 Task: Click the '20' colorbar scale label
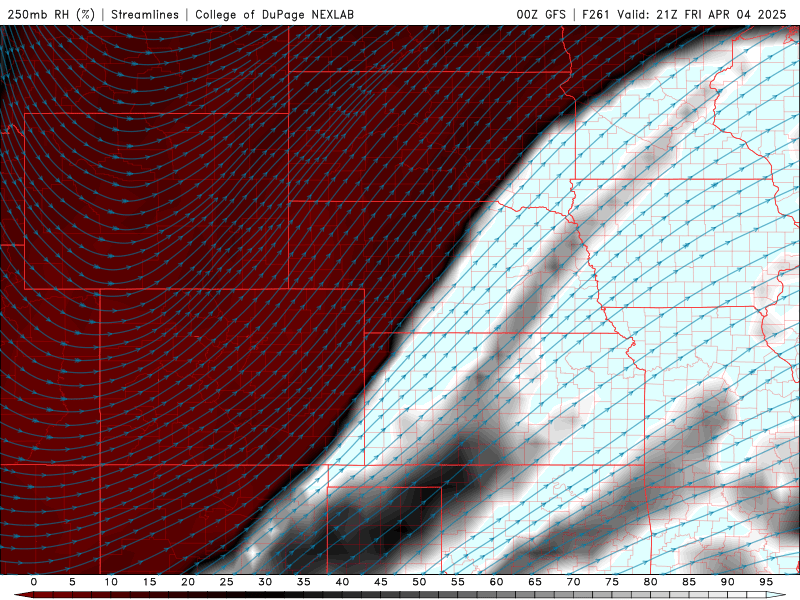click(188, 582)
